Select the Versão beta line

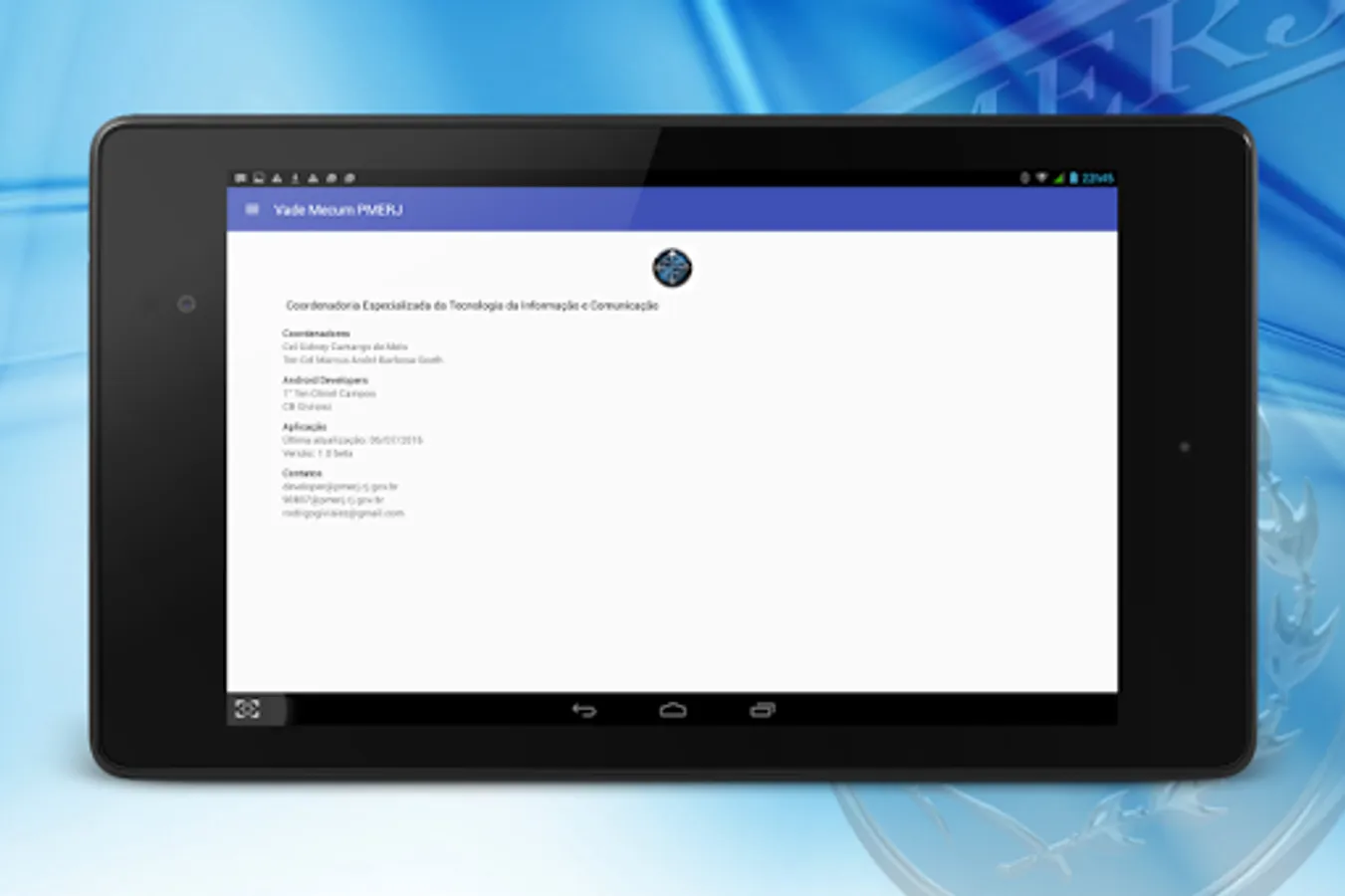click(317, 453)
